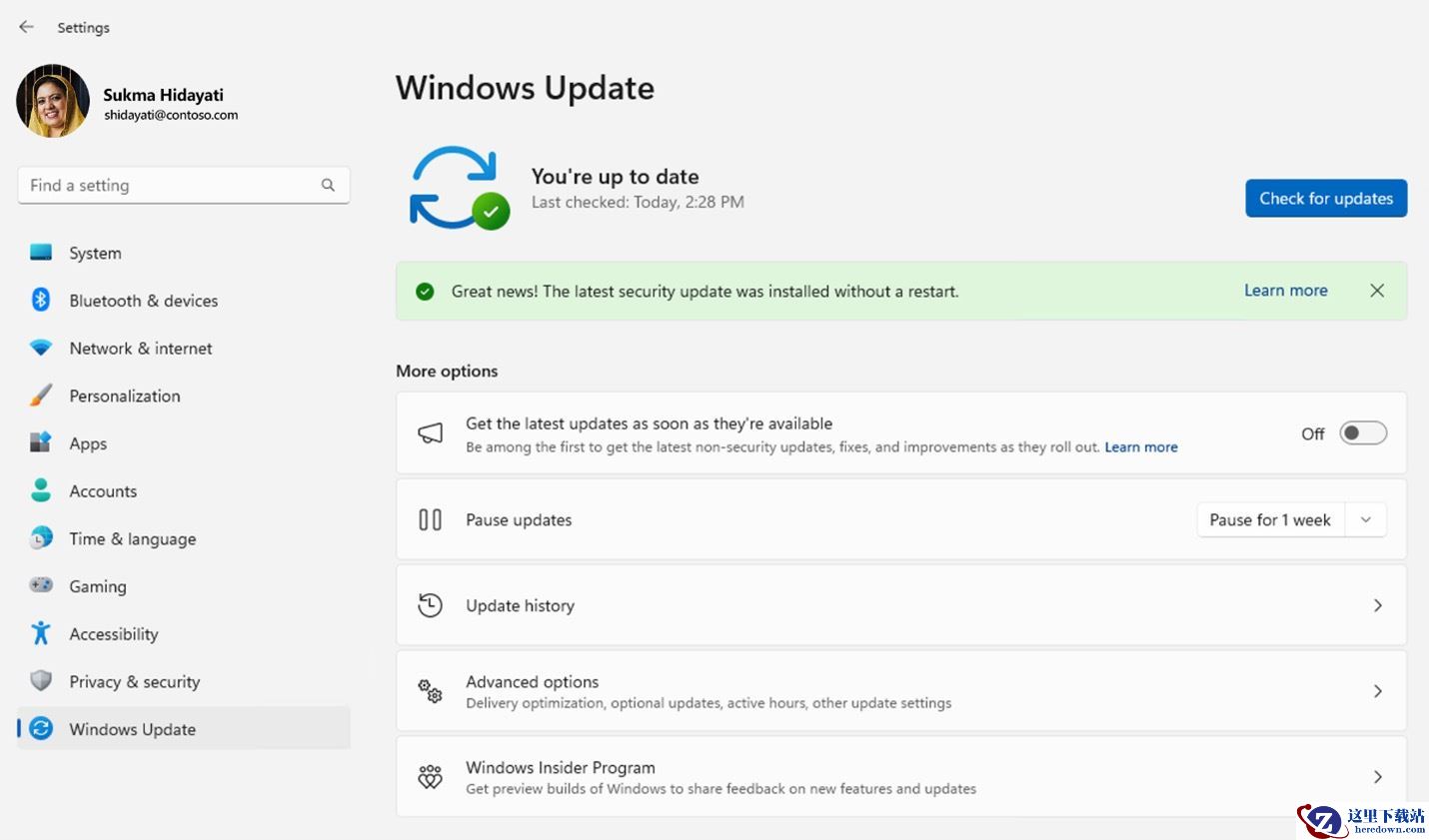
Task: Select the Network & internet wifi icon
Action: coord(41,348)
